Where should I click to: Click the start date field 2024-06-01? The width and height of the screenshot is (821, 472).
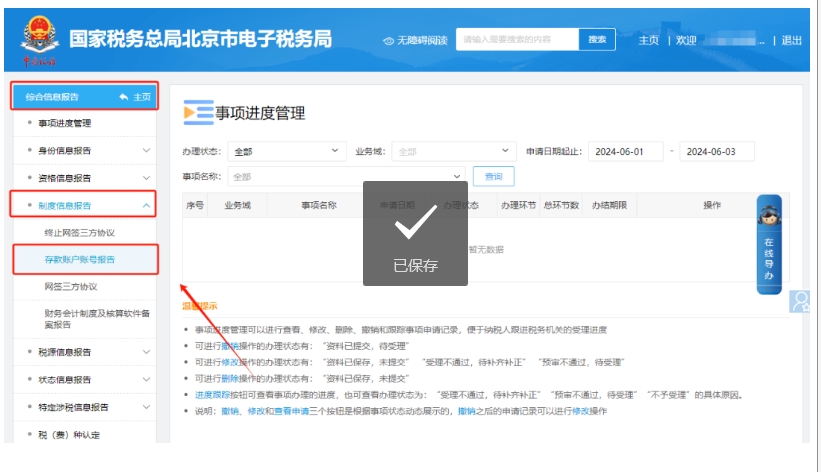[625, 152]
